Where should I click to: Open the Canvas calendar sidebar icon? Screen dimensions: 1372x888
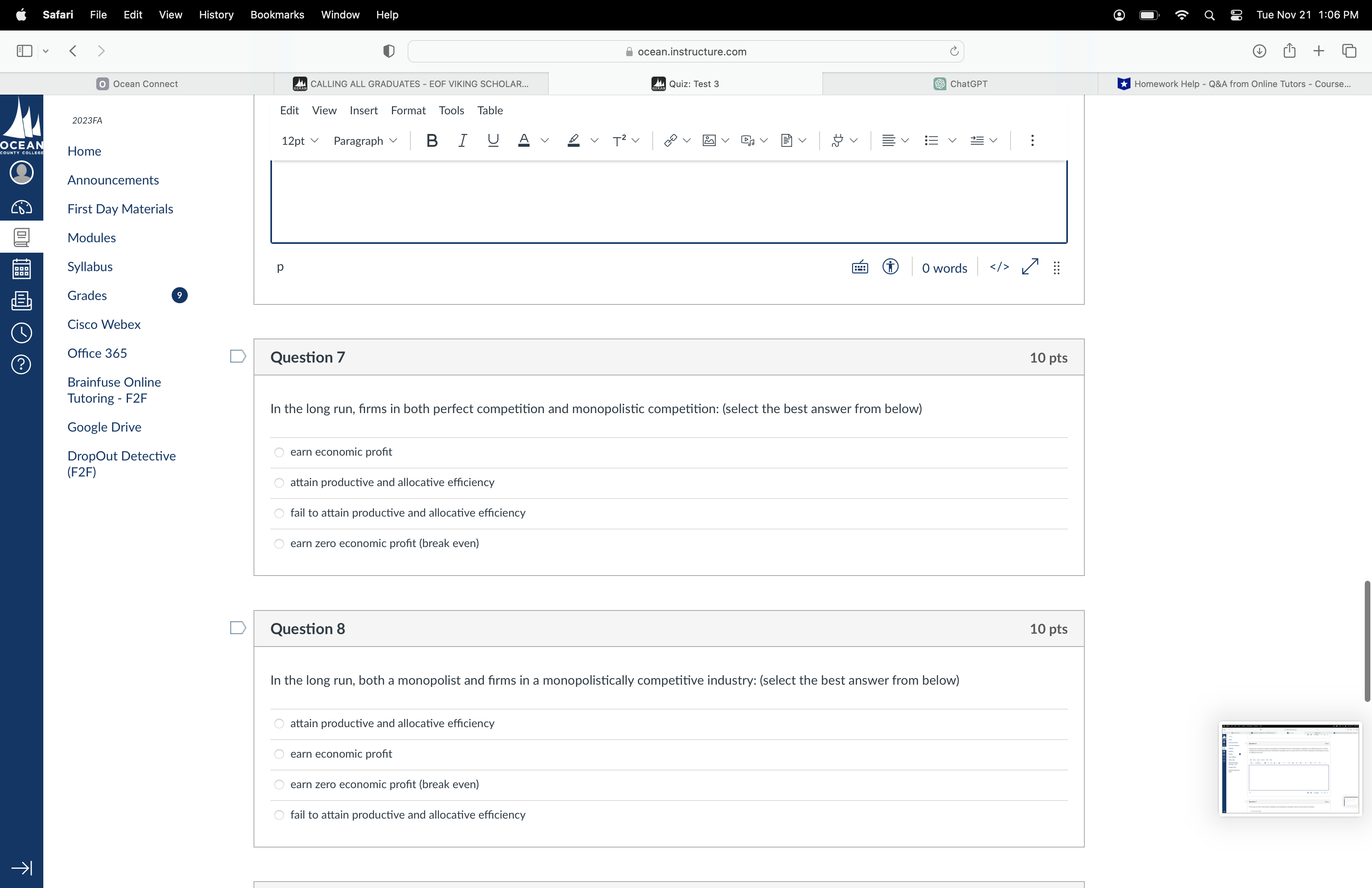(x=21, y=269)
